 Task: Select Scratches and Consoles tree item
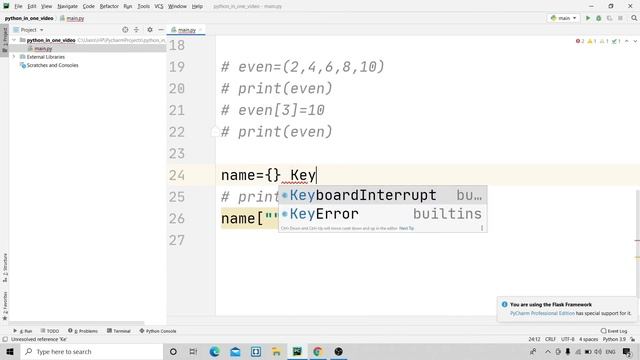(x=52, y=65)
